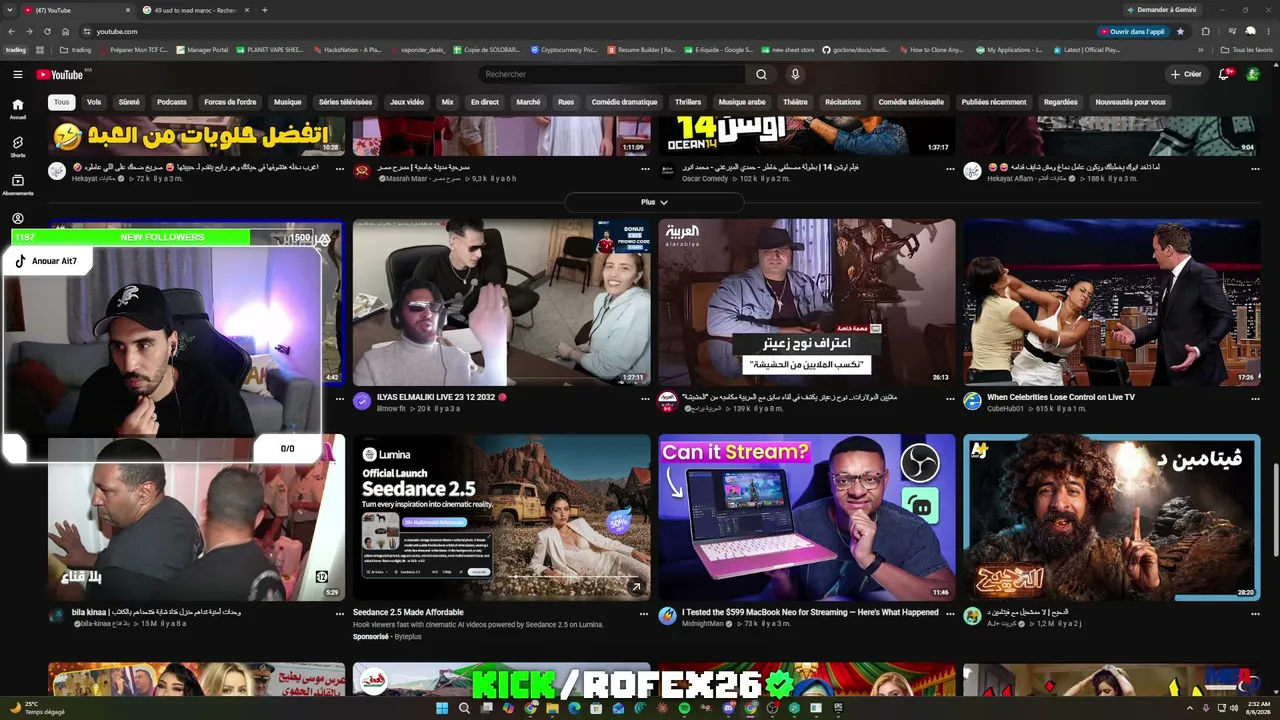Choose the Publiées récemment chip
The height and width of the screenshot is (720, 1280).
[994, 102]
